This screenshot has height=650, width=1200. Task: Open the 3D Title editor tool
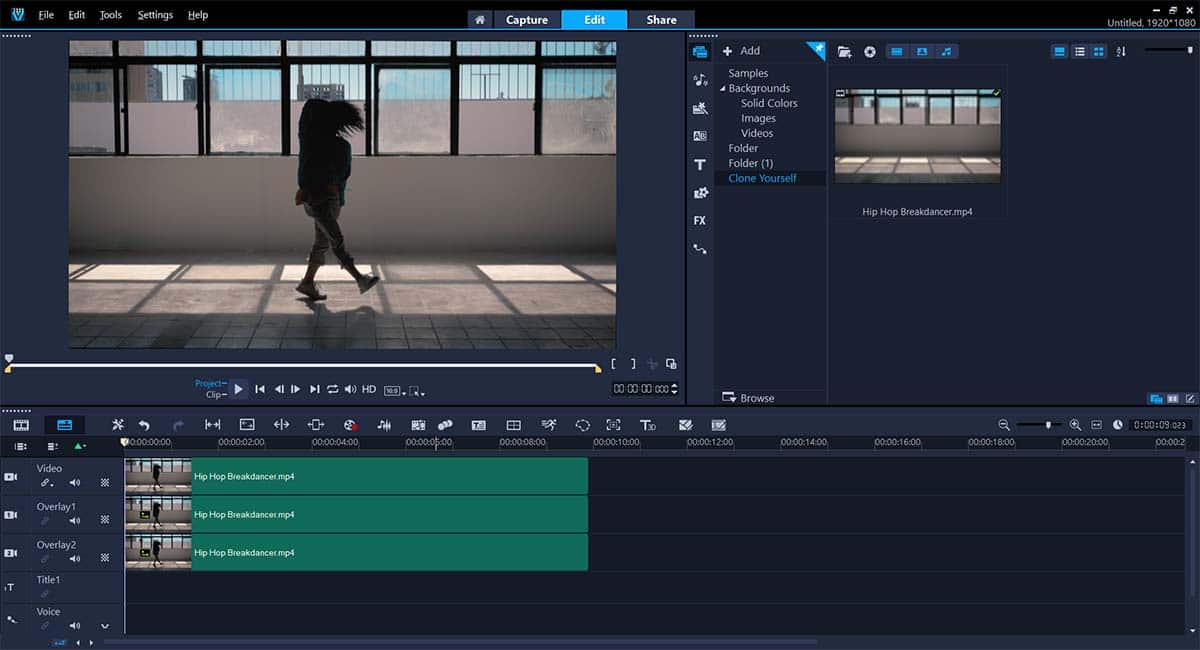tap(648, 425)
